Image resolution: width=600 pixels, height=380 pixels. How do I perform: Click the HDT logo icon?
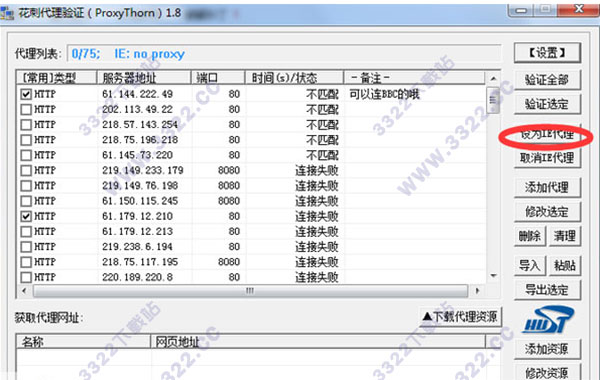tap(548, 320)
